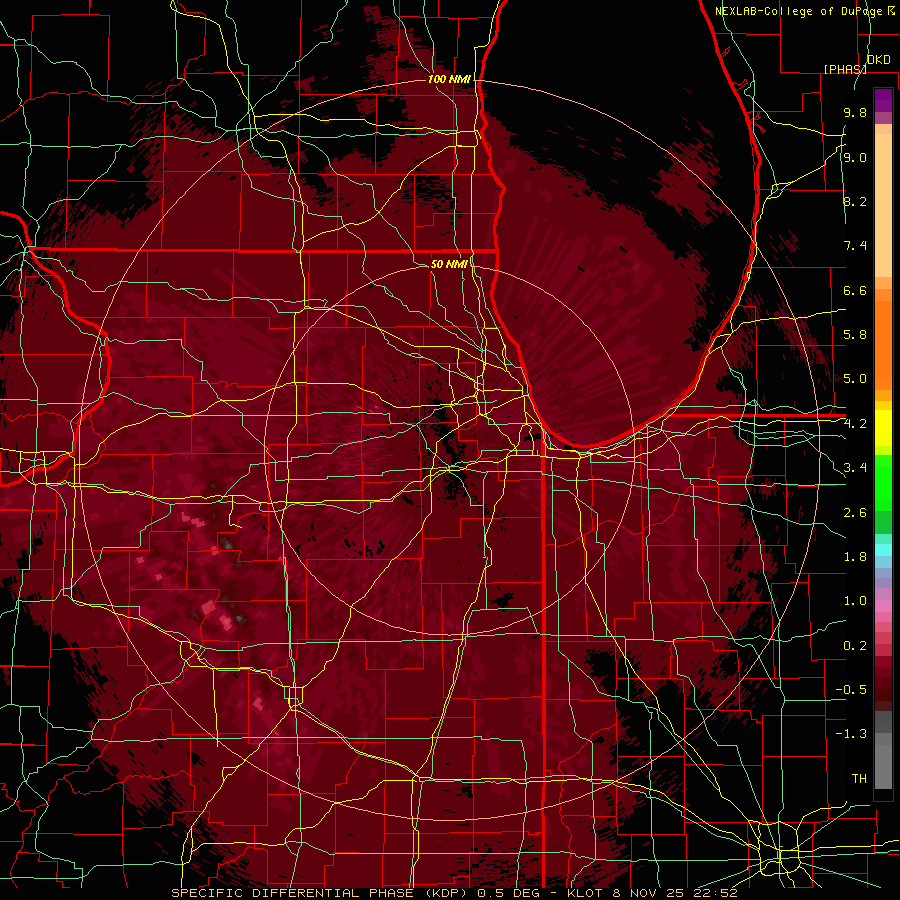900x900 pixels.
Task: Click the TH threshold label on the scale
Action: pyautogui.click(x=859, y=778)
